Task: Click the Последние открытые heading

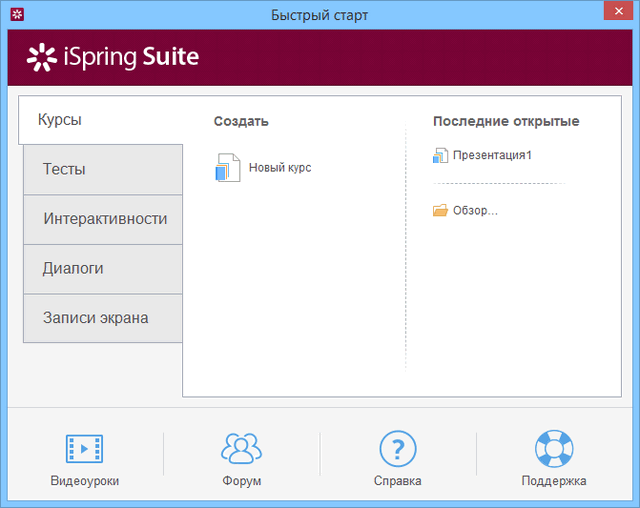Action: pyautogui.click(x=506, y=121)
